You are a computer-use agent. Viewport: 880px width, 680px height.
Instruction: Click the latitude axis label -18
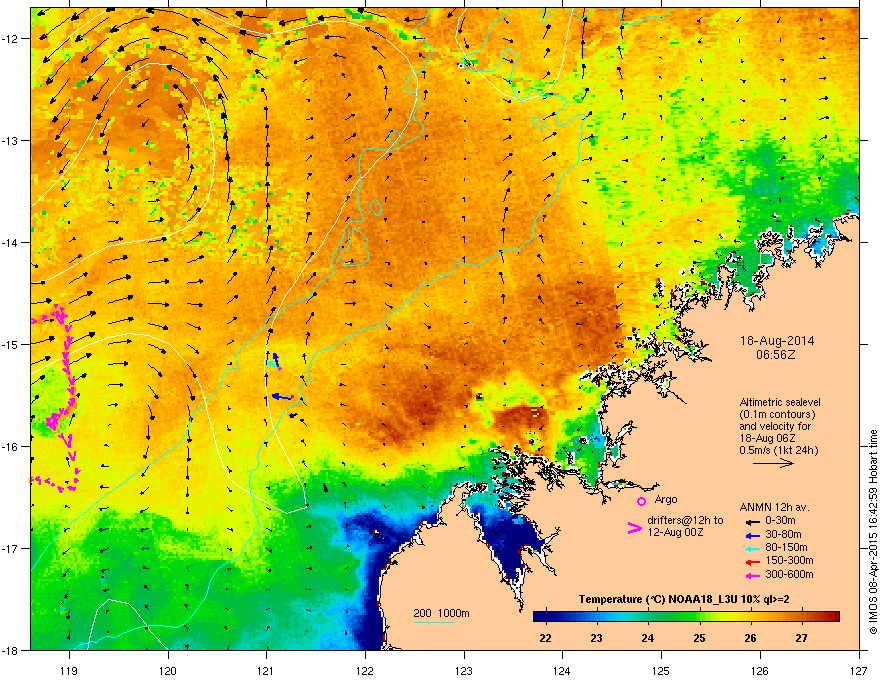coord(11,650)
